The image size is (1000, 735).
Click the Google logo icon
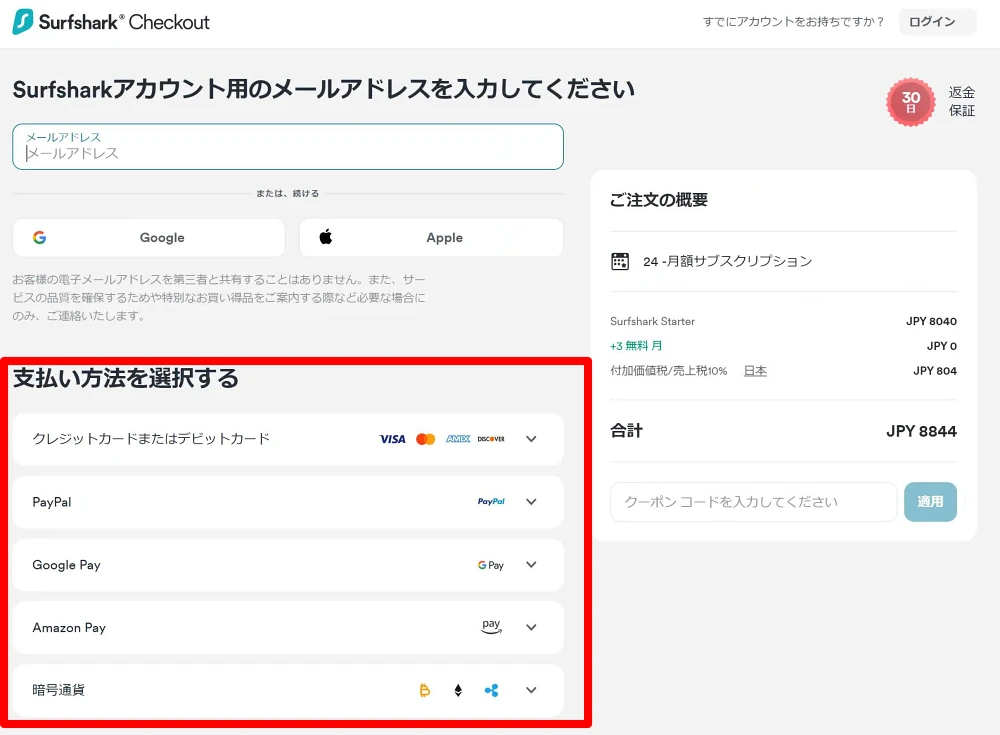pyautogui.click(x=40, y=237)
